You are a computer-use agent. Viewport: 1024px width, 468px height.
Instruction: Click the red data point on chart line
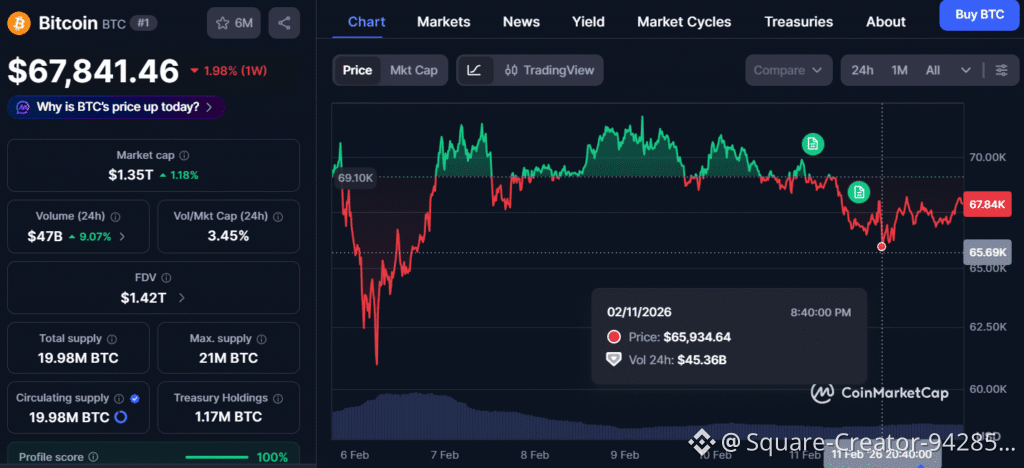point(882,247)
